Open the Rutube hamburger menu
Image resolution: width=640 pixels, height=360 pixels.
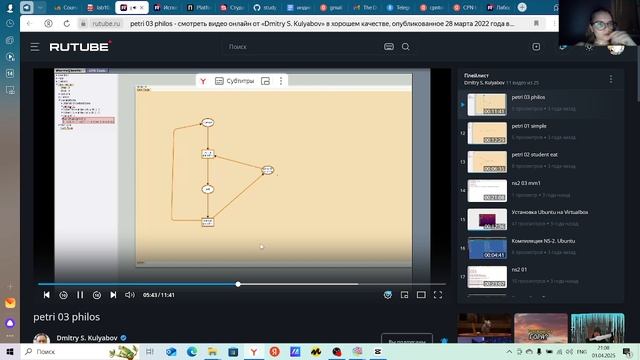[35, 47]
